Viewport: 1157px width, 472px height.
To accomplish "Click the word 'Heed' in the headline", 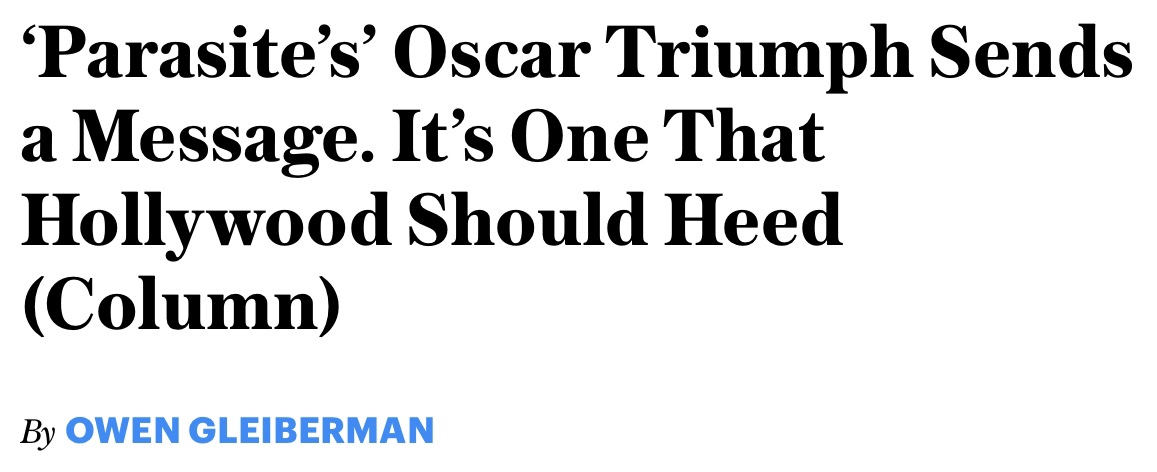I will (747, 220).
